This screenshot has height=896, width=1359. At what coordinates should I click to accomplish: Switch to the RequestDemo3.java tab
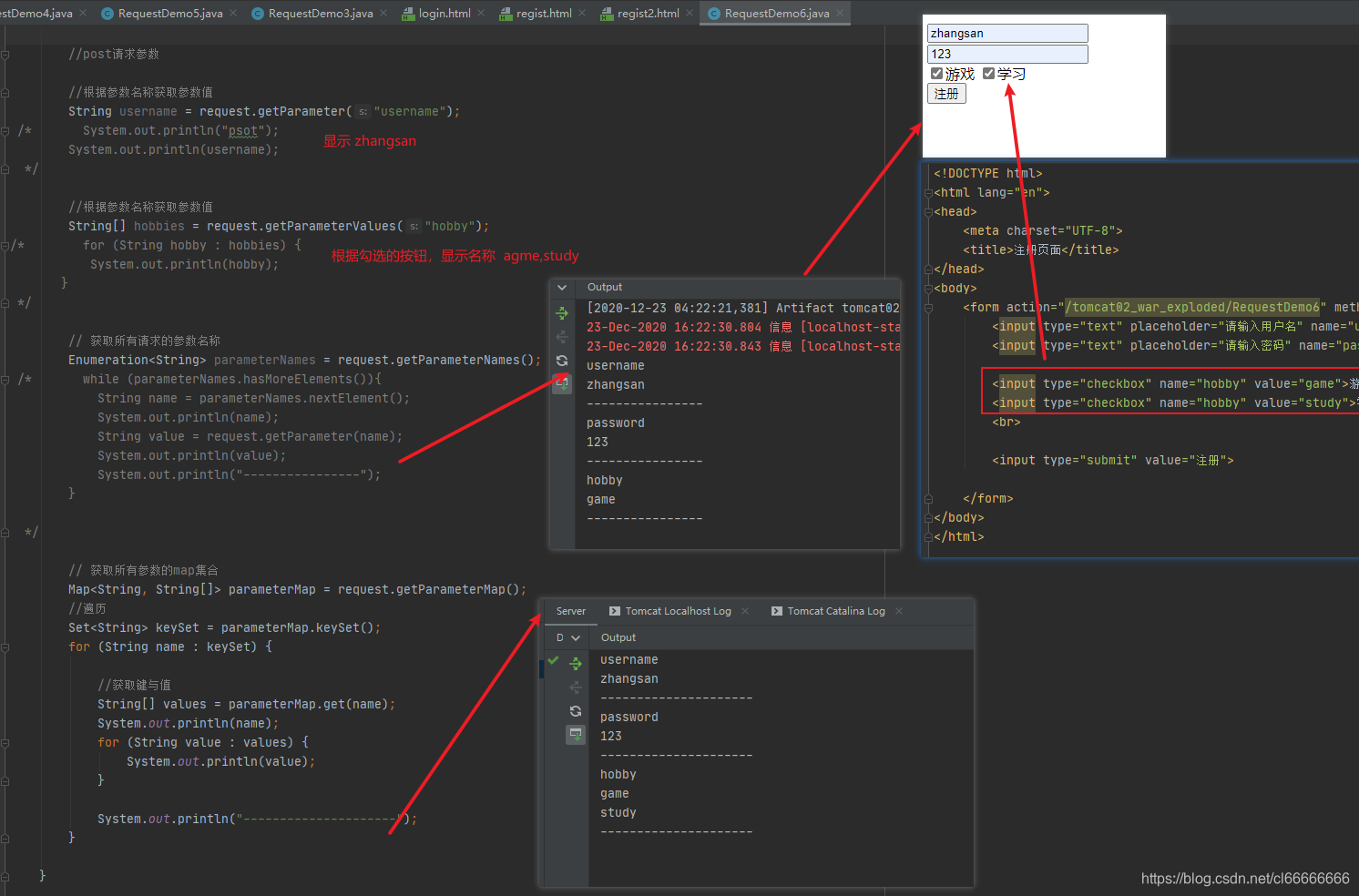(x=320, y=13)
